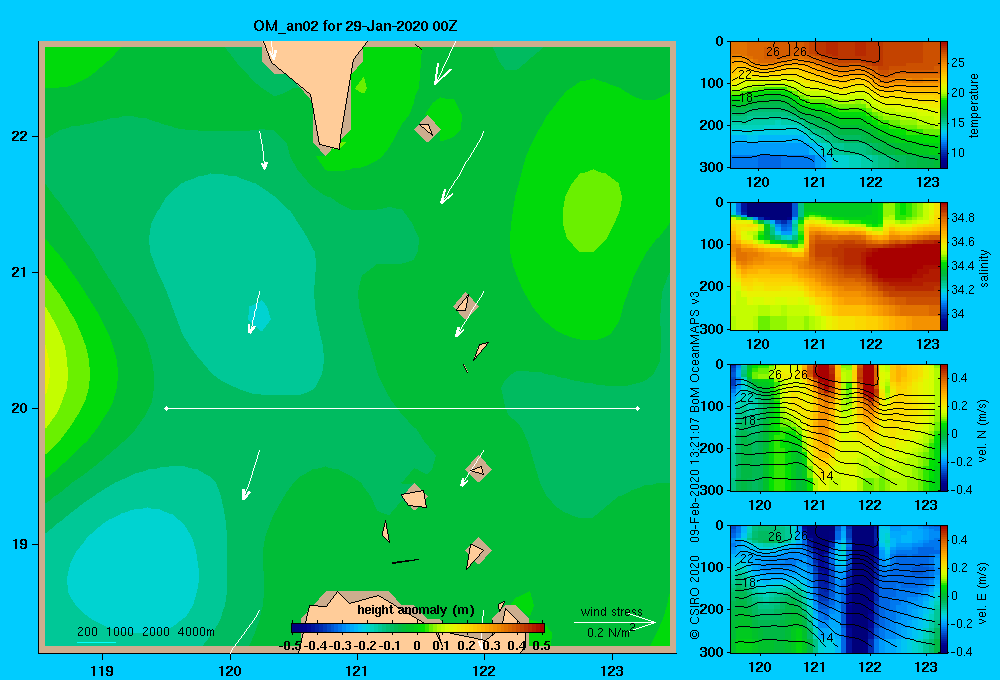The width and height of the screenshot is (1000, 680).
Task: Click longitude label 123 below main map
Action: tap(612, 670)
